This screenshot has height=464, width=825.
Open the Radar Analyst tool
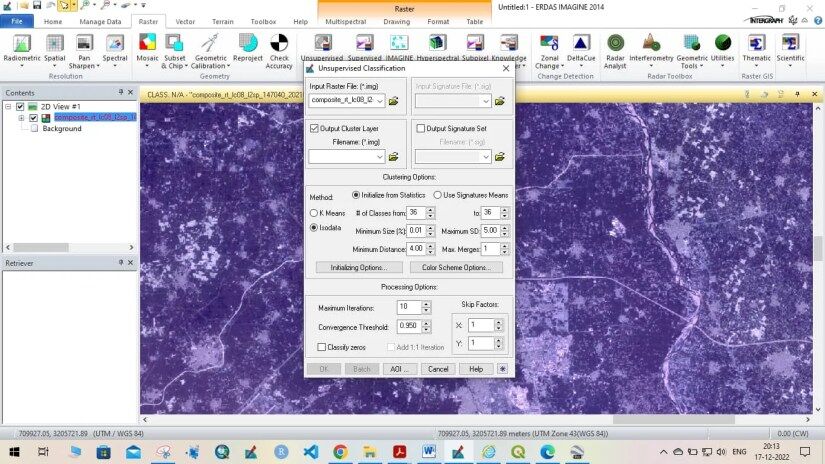(615, 46)
